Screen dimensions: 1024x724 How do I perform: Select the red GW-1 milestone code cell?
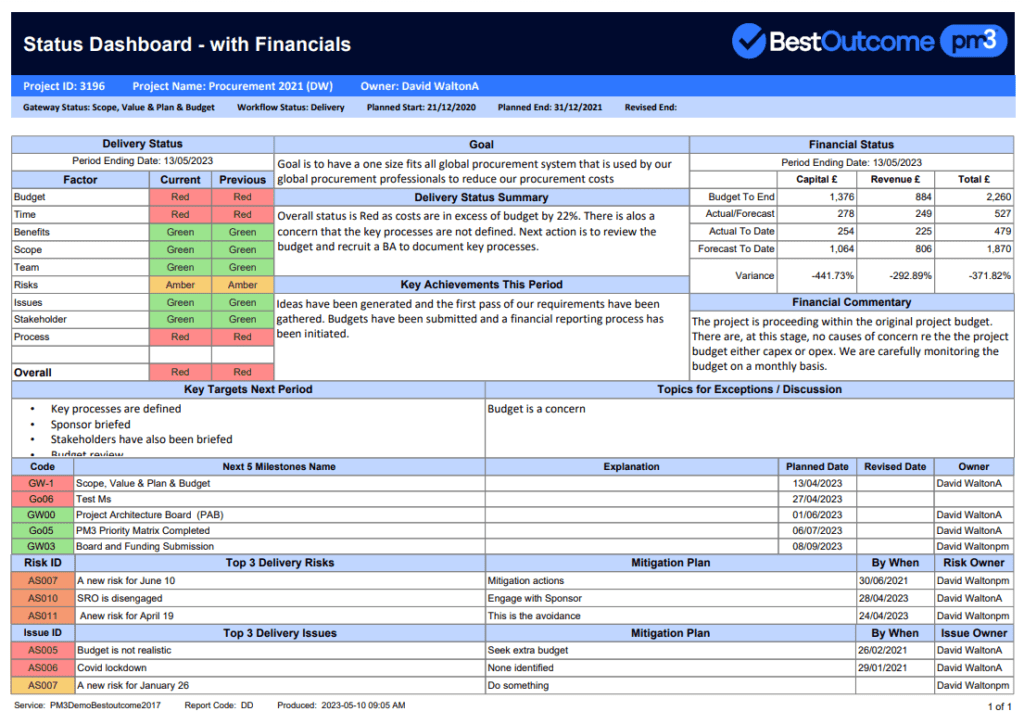[x=42, y=484]
